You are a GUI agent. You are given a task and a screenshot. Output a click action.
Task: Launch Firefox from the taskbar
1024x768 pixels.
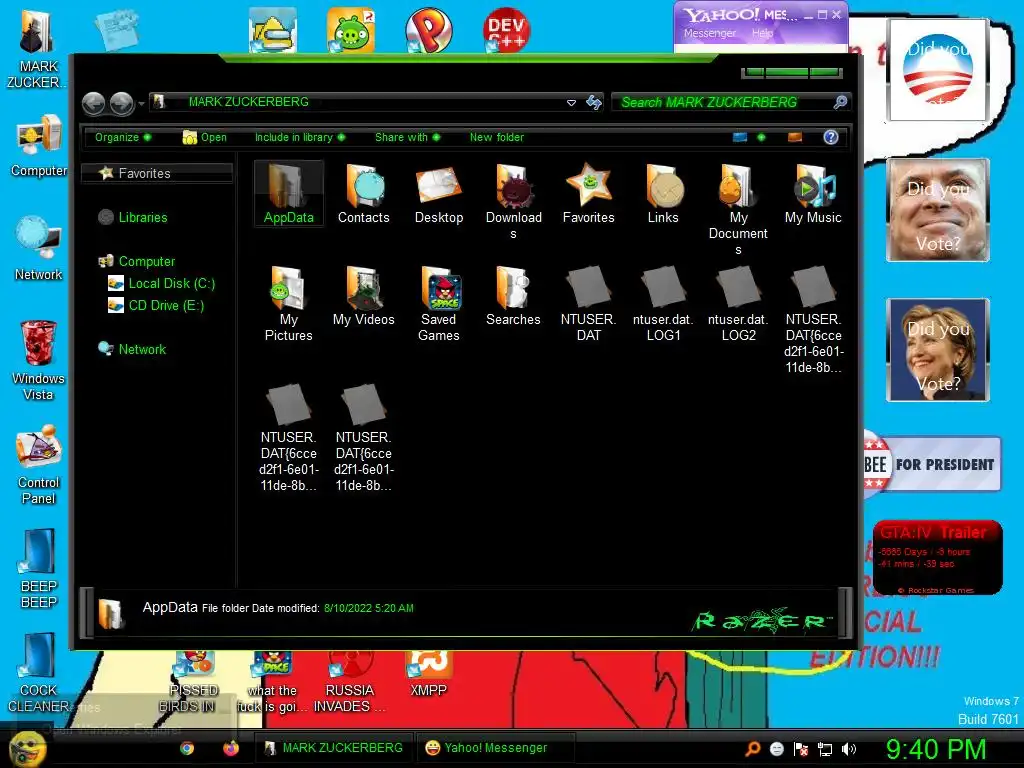[231, 748]
